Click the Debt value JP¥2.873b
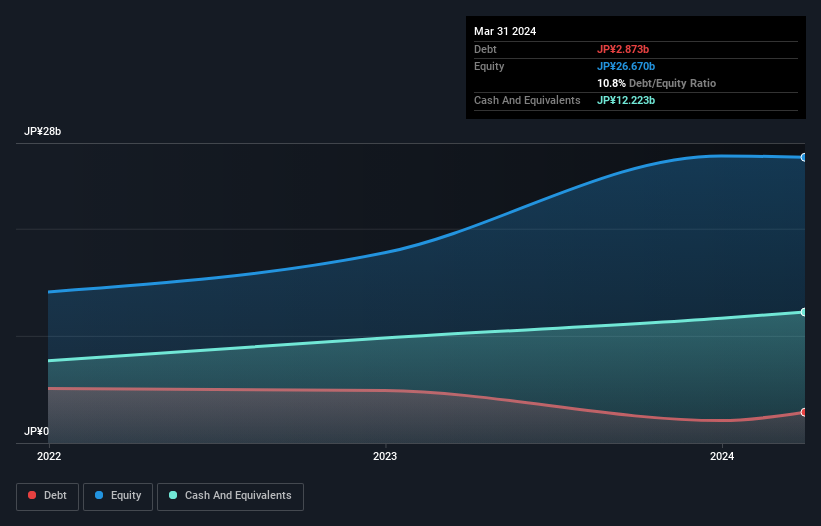The width and height of the screenshot is (821, 526). 623,49
